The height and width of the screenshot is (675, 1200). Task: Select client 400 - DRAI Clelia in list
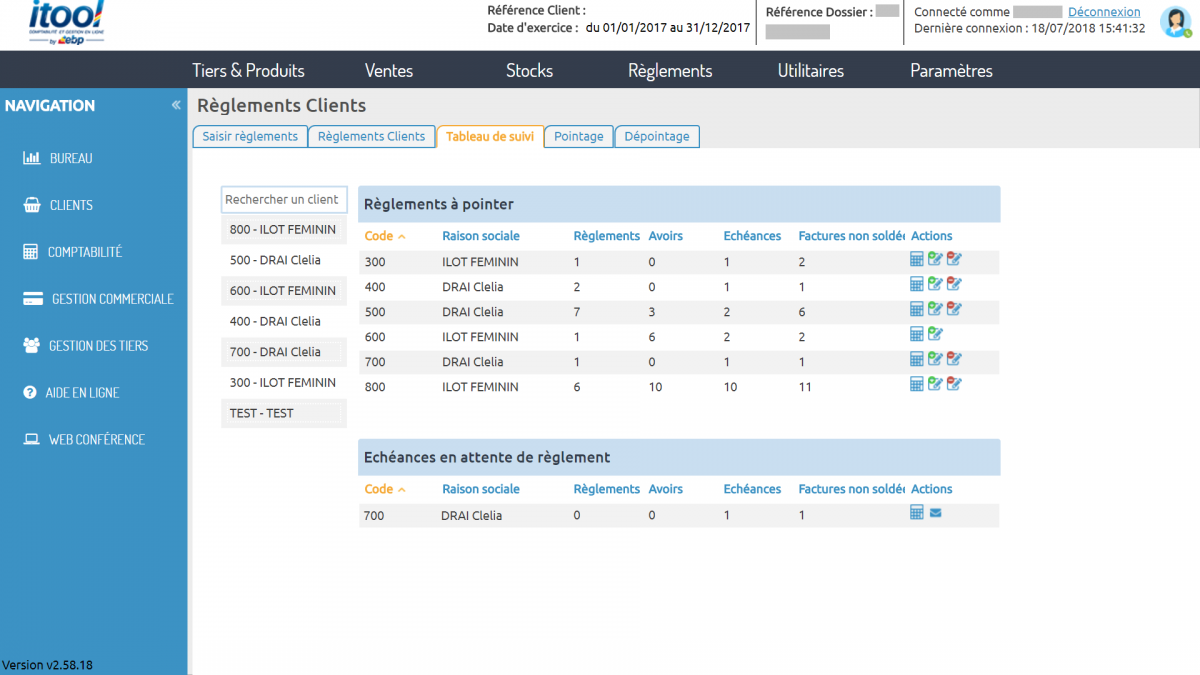point(284,321)
